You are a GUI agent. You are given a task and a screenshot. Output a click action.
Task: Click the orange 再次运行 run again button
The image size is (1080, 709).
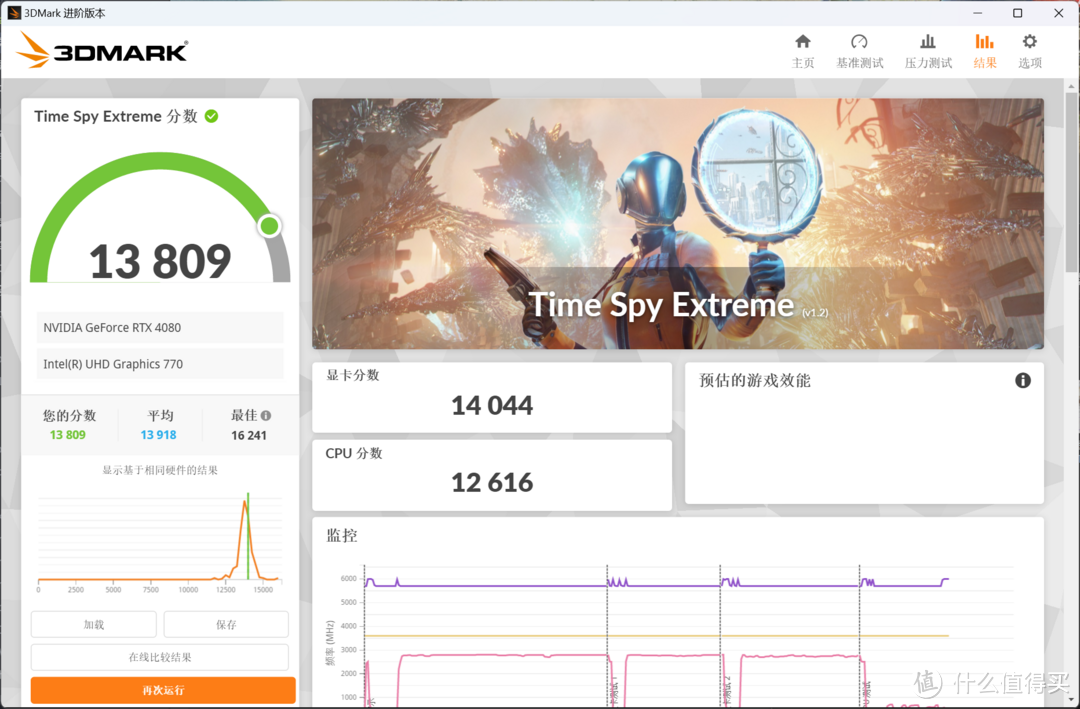(163, 690)
